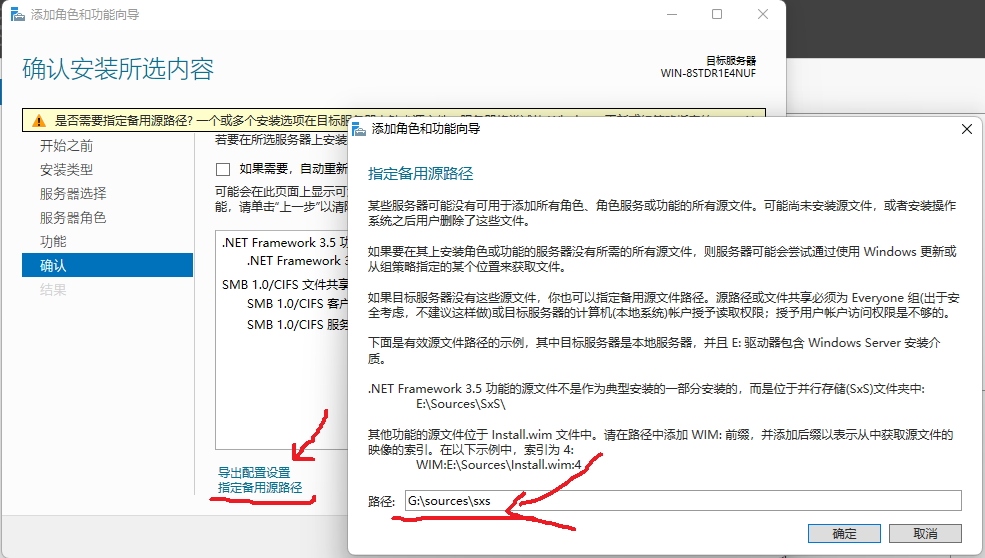Go to the 开始之前 step
985x558 pixels.
click(66, 146)
